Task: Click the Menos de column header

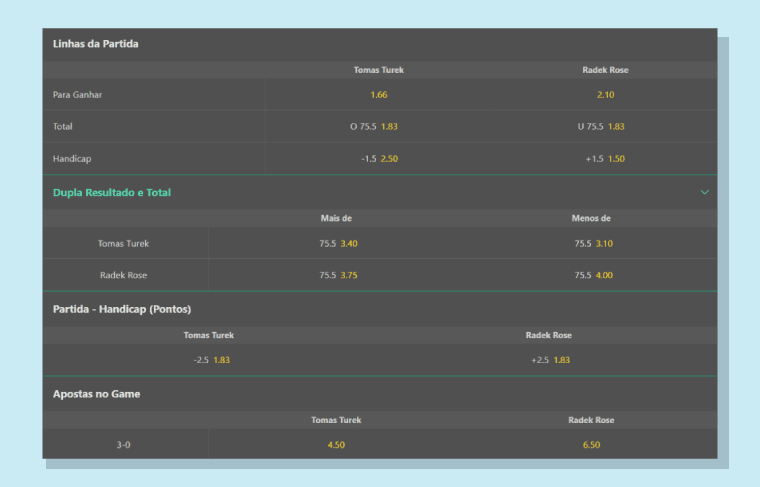Action: pyautogui.click(x=591, y=218)
